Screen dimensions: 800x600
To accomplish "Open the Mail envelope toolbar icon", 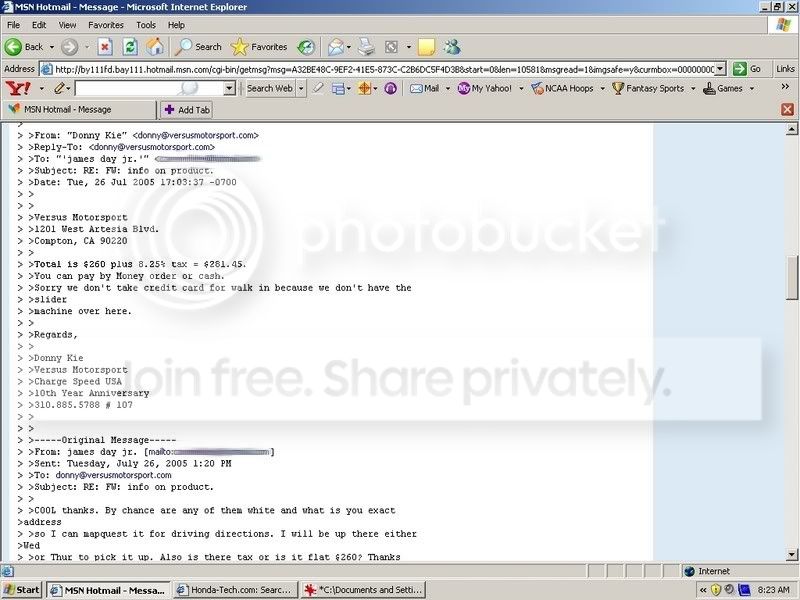I will point(335,47).
